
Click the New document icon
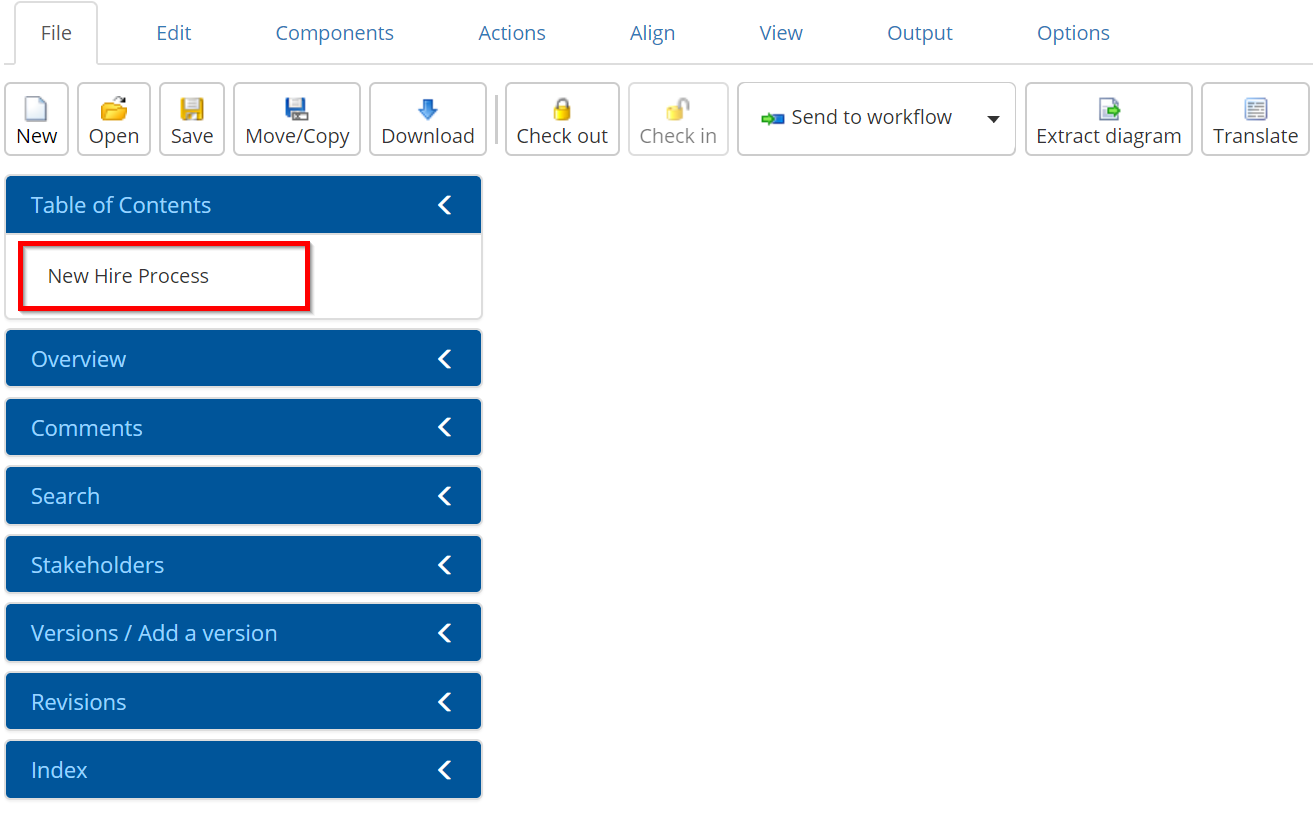click(36, 109)
